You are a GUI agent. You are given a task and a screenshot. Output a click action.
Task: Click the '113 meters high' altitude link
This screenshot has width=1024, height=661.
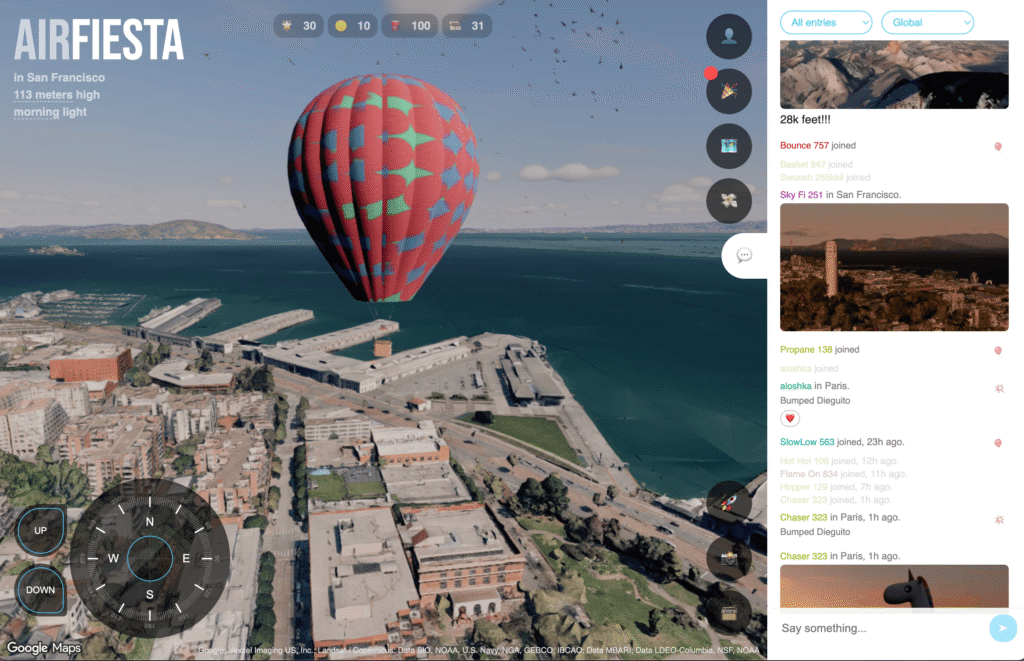click(x=56, y=95)
